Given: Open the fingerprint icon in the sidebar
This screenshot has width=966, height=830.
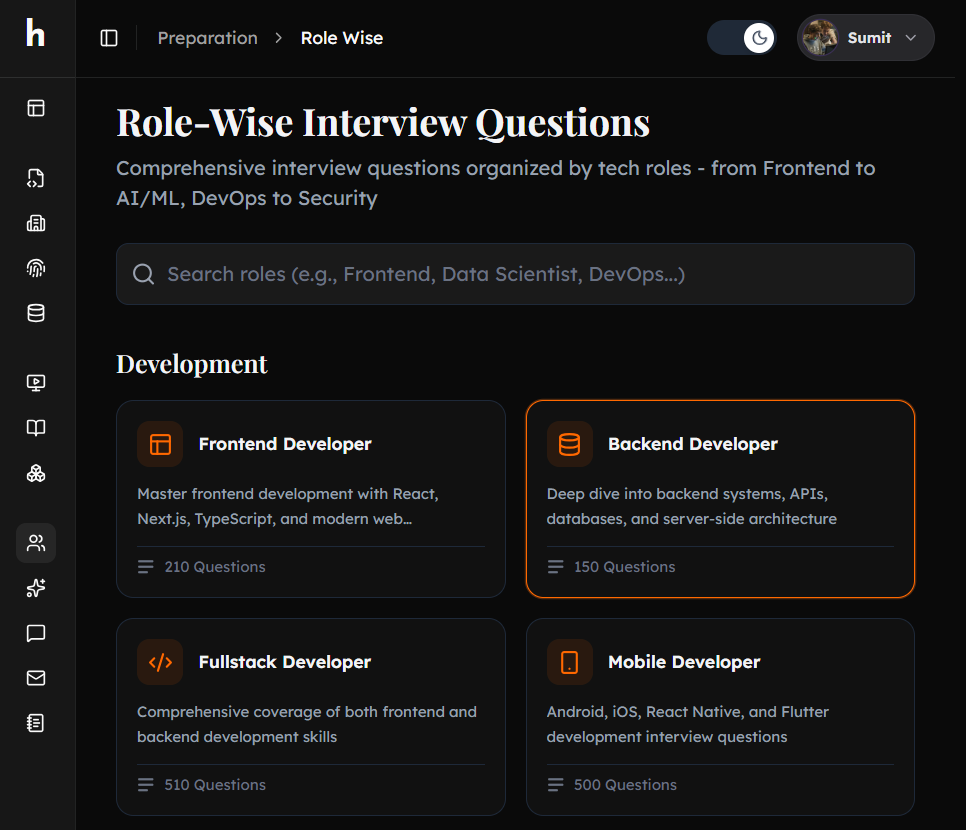Looking at the screenshot, I should pyautogui.click(x=36, y=268).
